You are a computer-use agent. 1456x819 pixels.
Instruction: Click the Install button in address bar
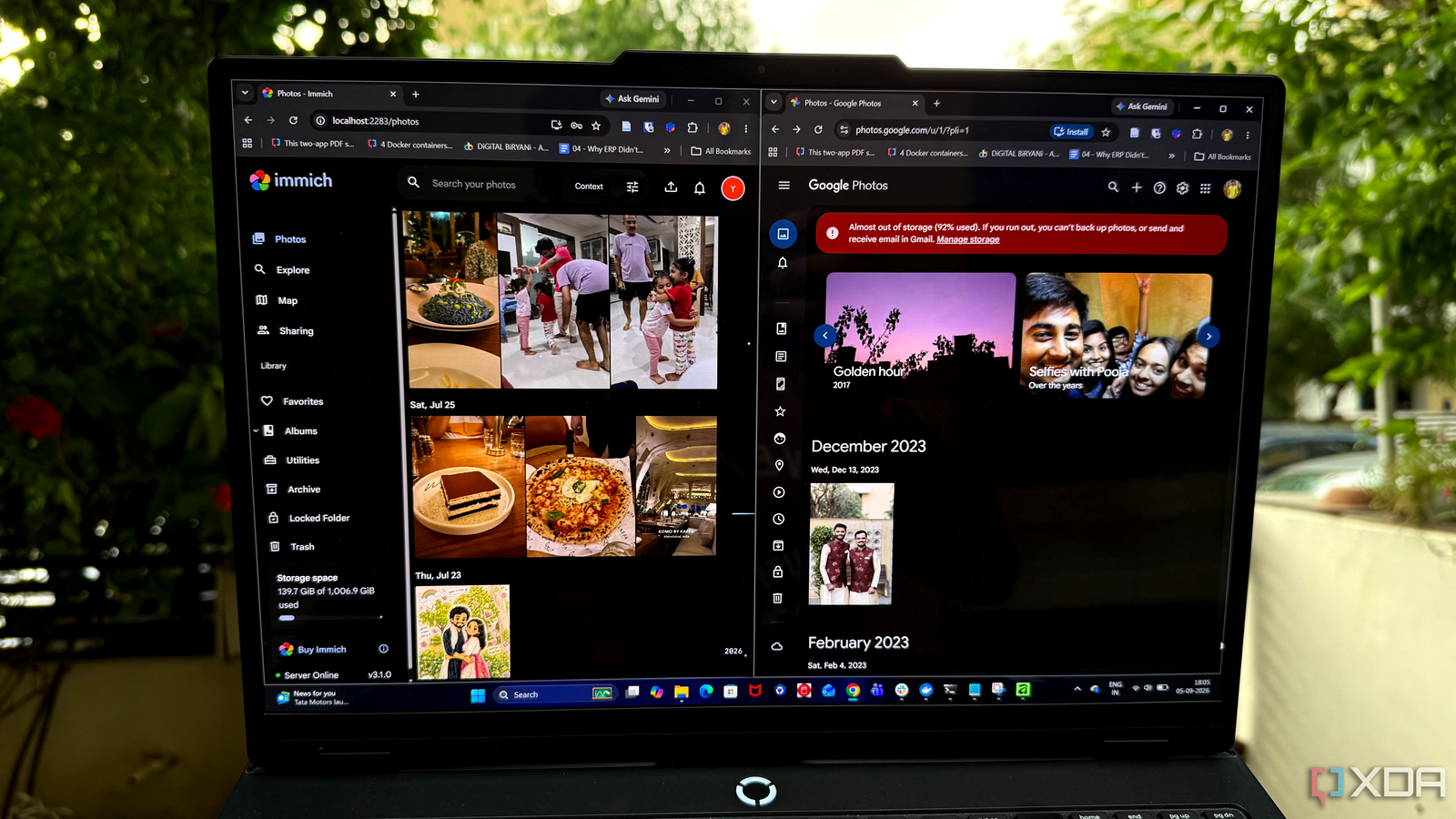(1072, 132)
